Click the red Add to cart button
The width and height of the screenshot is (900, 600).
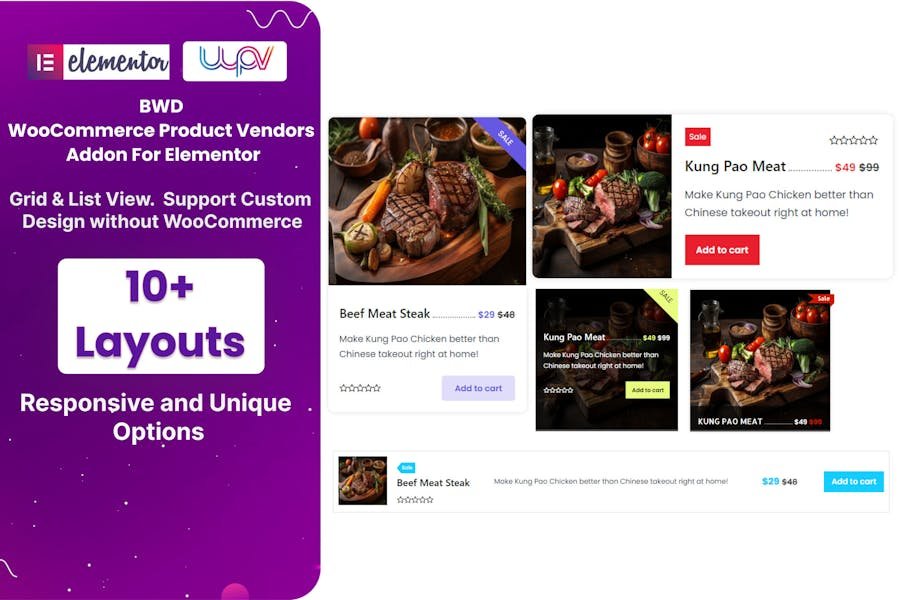(722, 250)
